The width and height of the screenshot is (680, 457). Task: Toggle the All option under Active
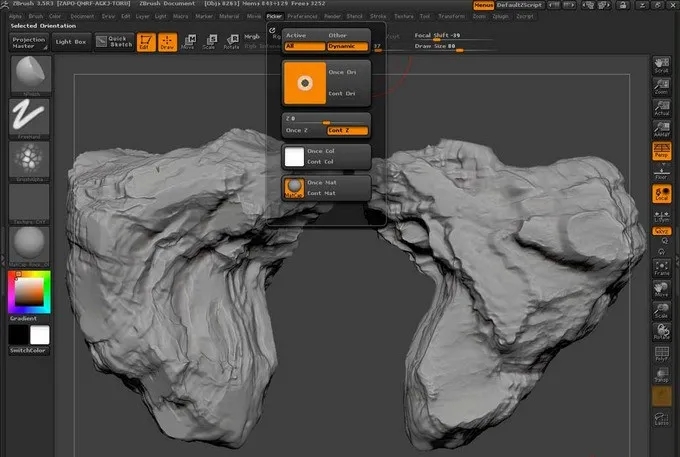[x=304, y=46]
